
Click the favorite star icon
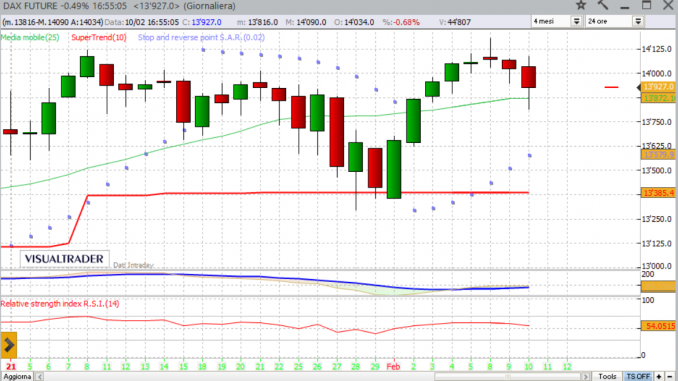point(581,5)
